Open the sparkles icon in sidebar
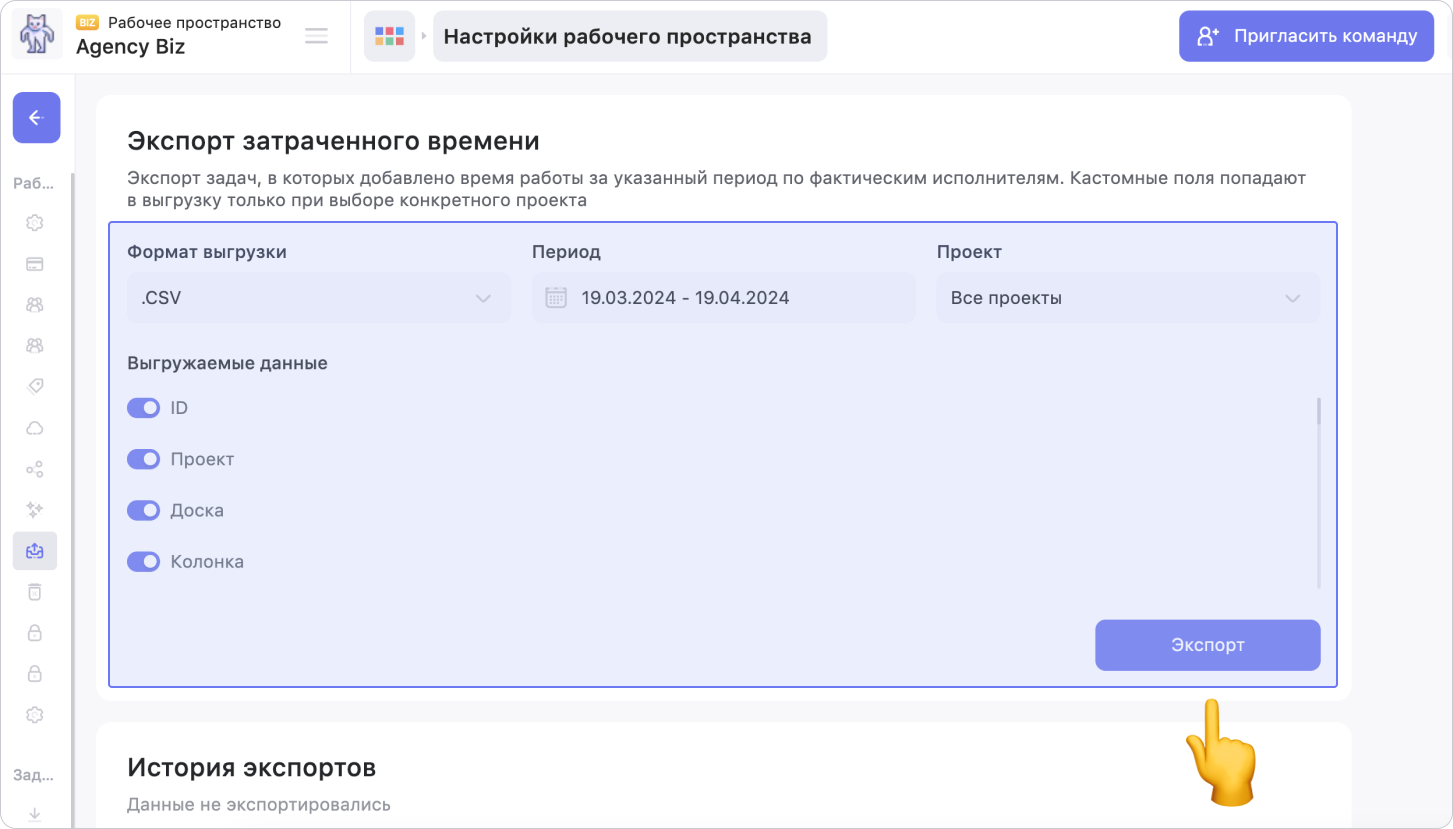1453x829 pixels. pyautogui.click(x=35, y=510)
